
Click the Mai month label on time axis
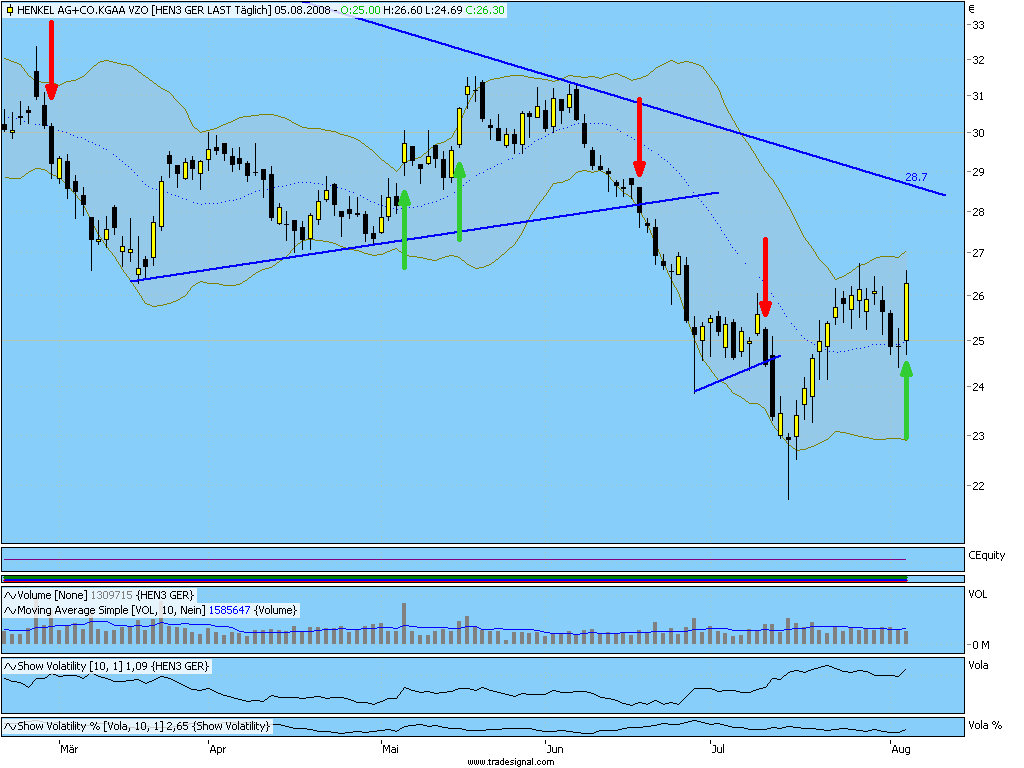click(x=391, y=749)
